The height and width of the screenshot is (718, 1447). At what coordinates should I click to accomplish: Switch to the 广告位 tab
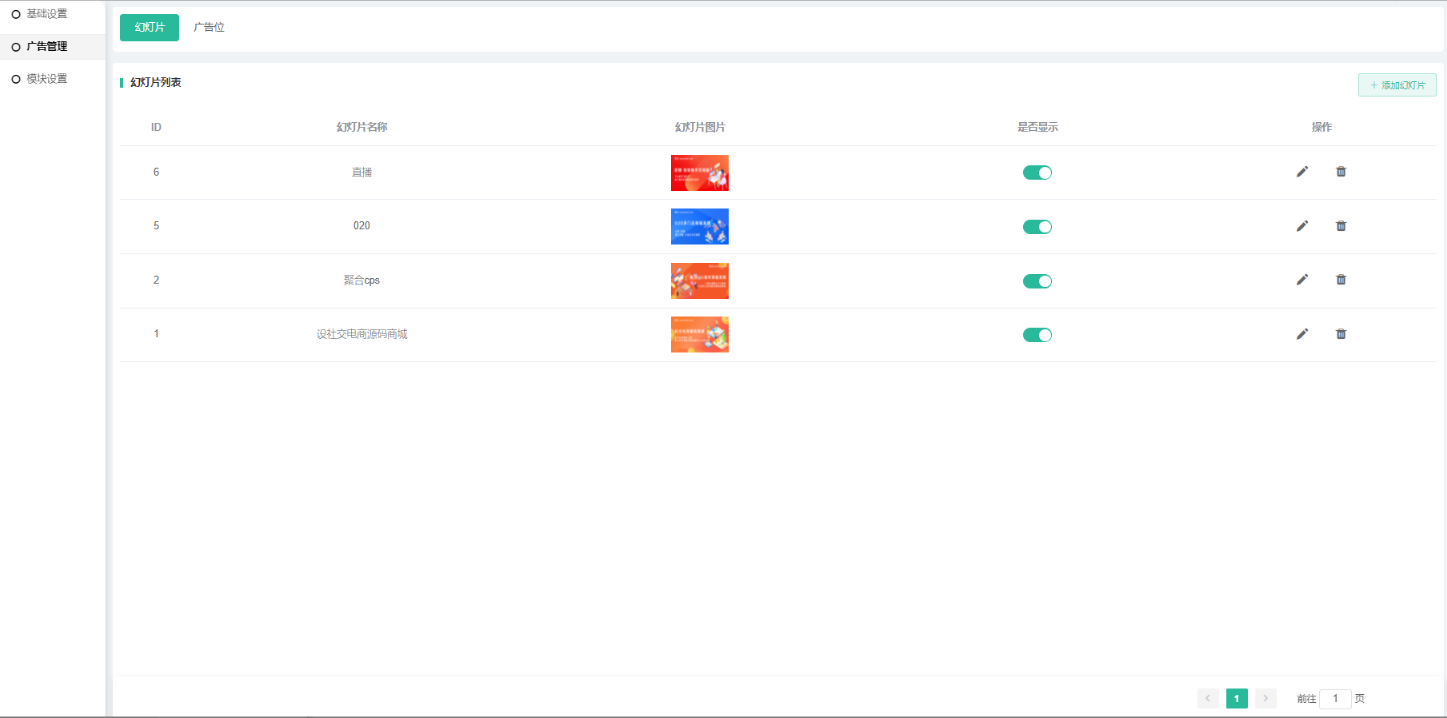pos(209,27)
